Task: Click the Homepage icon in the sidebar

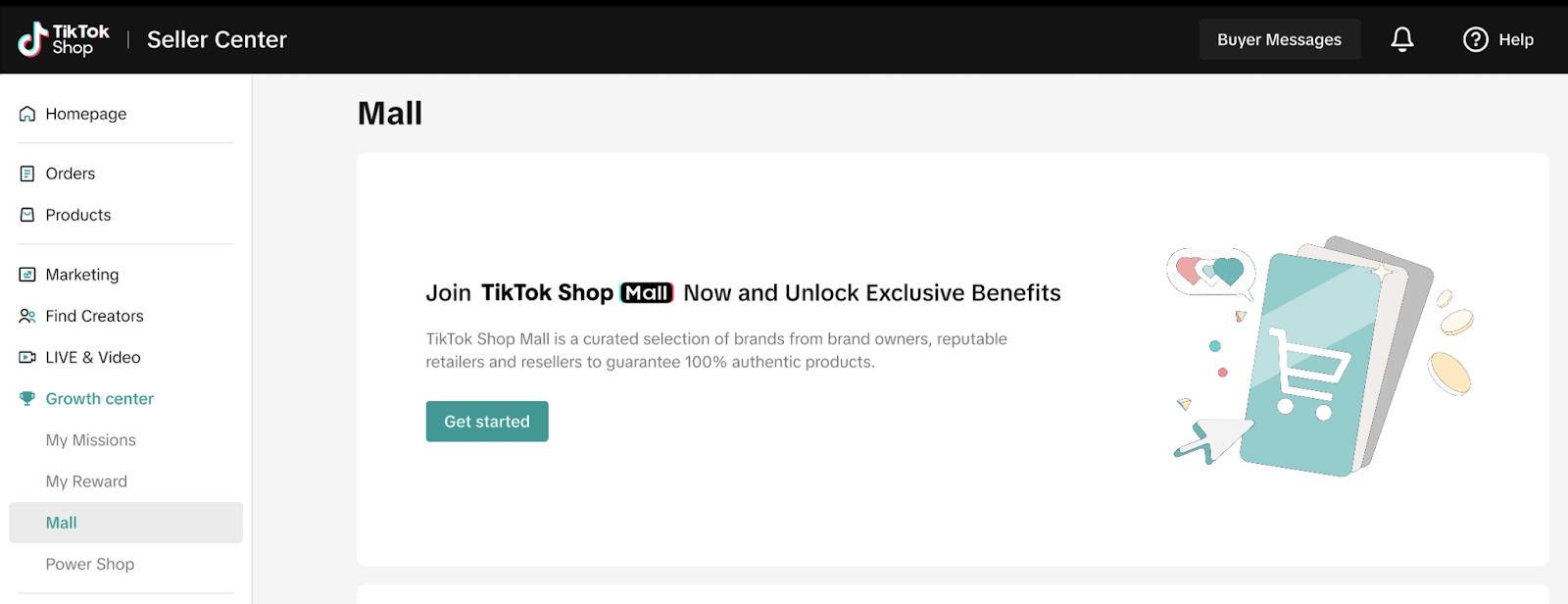Action: [x=28, y=114]
